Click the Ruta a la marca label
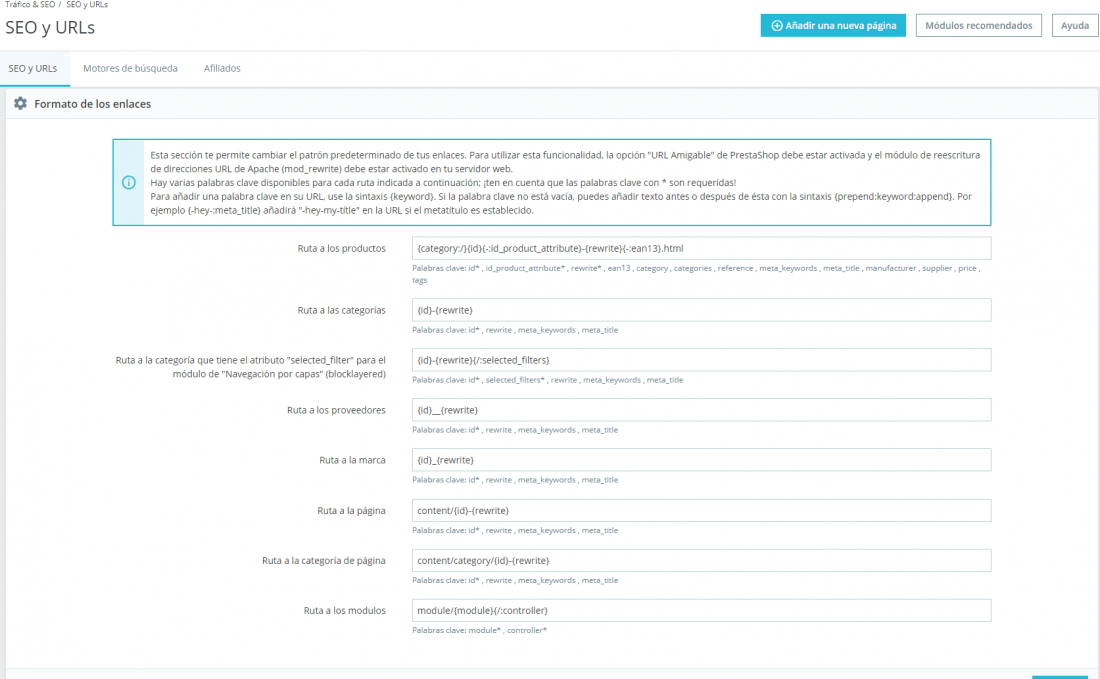1100x679 pixels. (x=352, y=460)
